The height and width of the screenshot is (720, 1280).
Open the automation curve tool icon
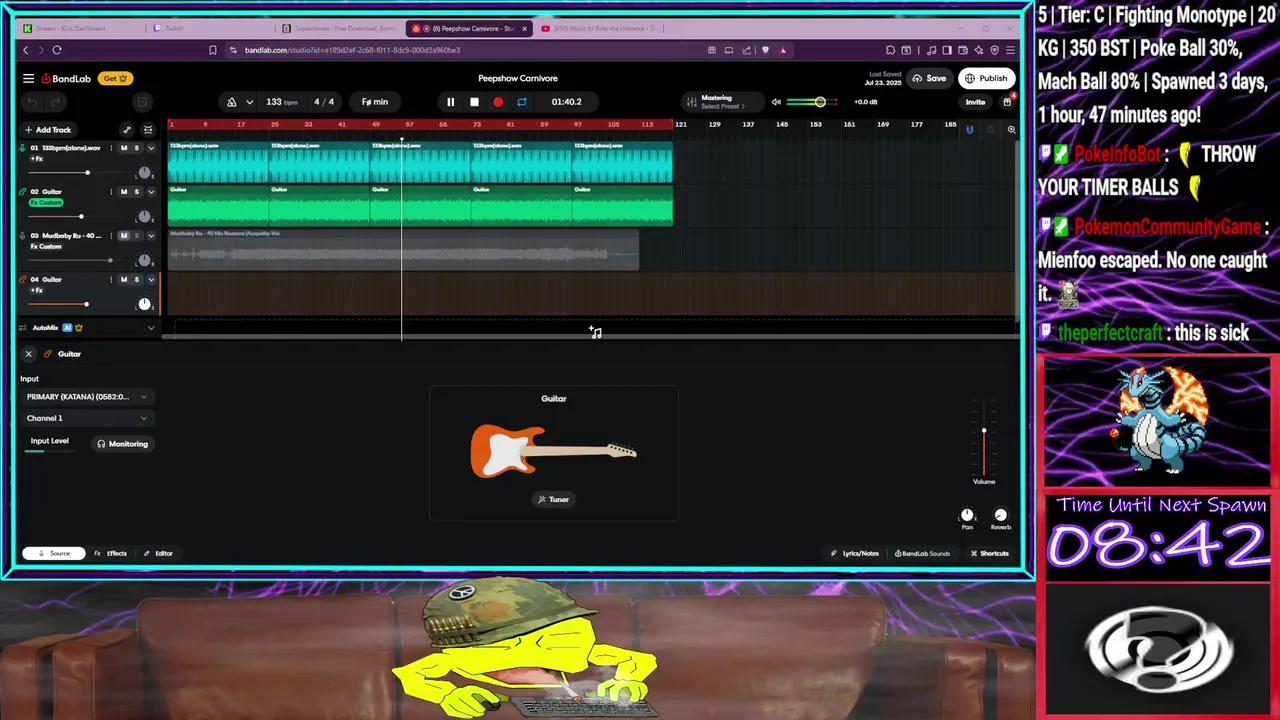[x=127, y=130]
